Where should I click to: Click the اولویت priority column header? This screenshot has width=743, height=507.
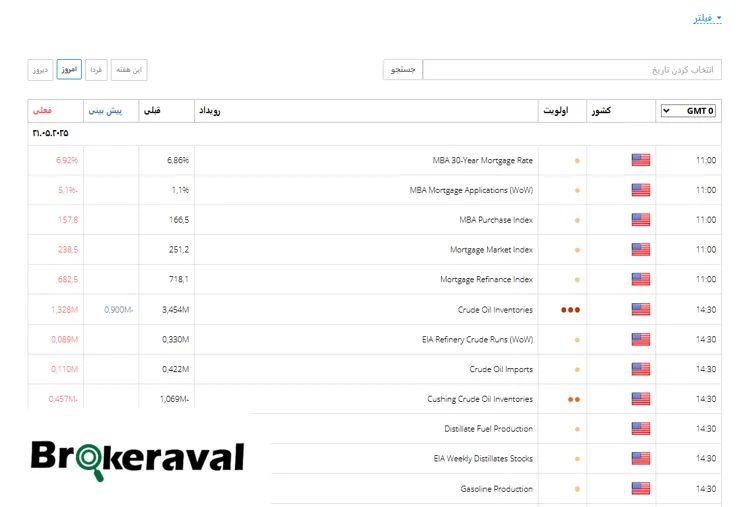(x=555, y=111)
